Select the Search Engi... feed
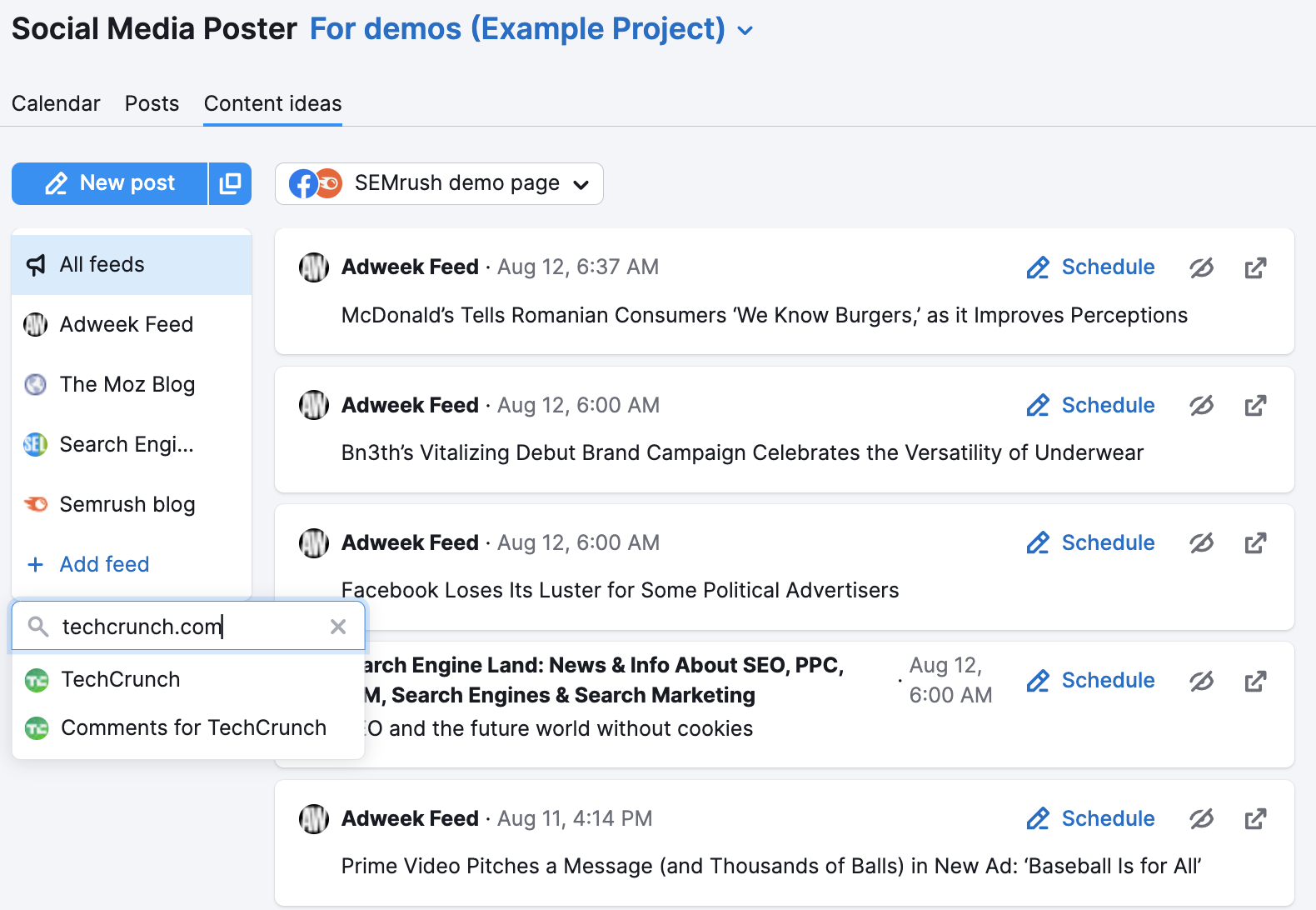 (132, 445)
